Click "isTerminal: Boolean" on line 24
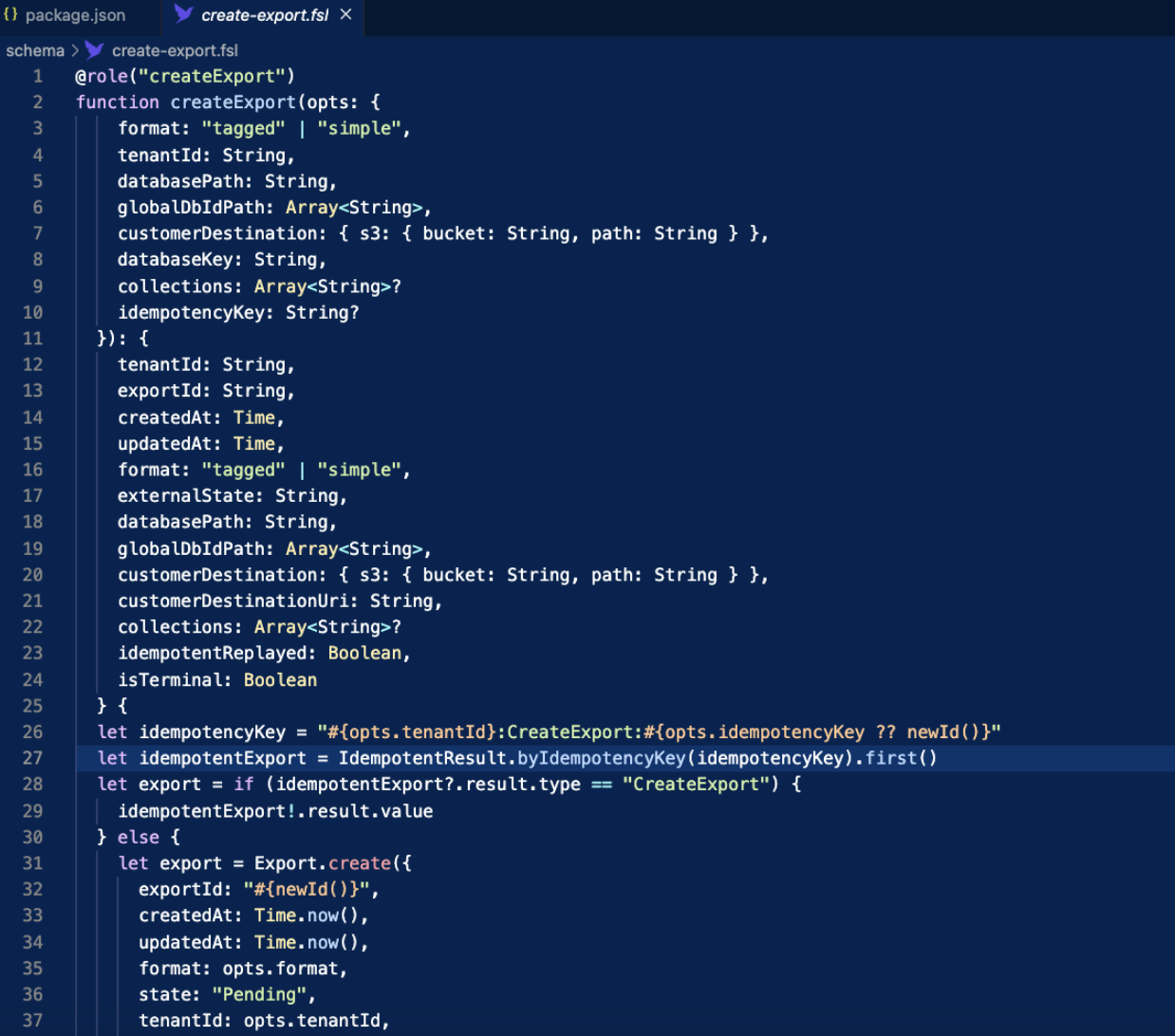 click(217, 680)
